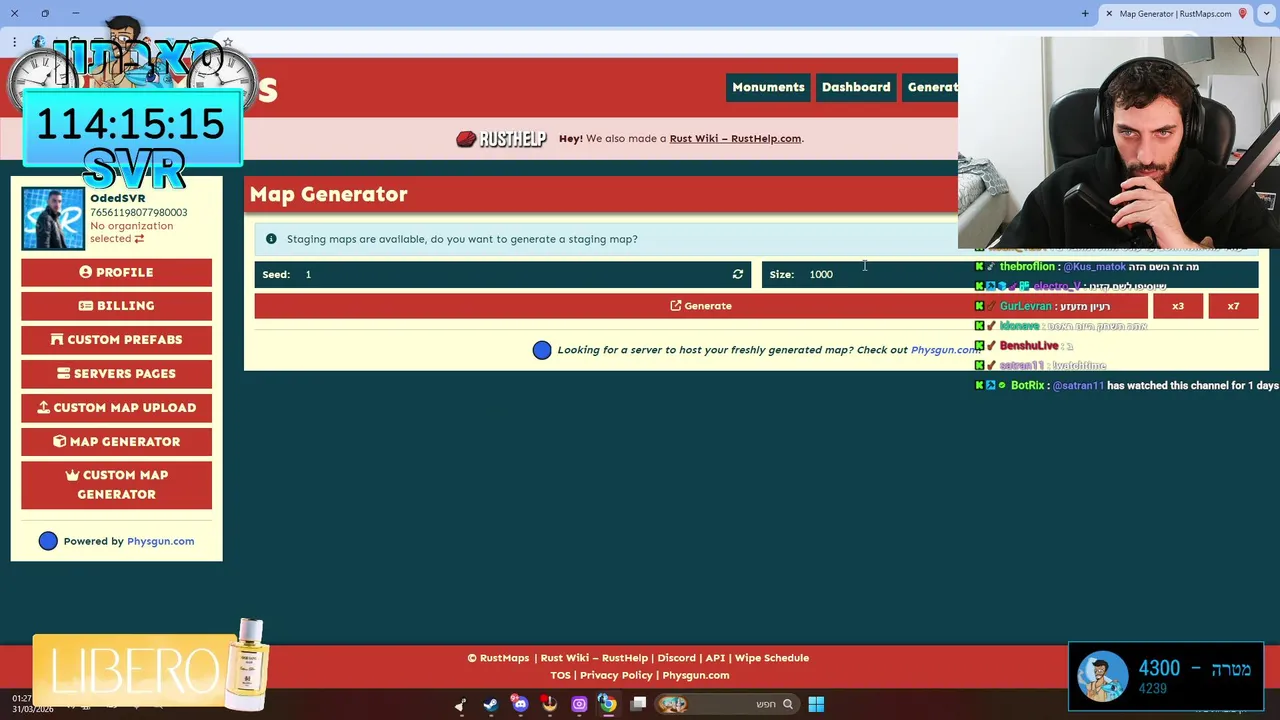Open the footer Physgun.com link
This screenshot has width=1280, height=720.
(x=696, y=675)
